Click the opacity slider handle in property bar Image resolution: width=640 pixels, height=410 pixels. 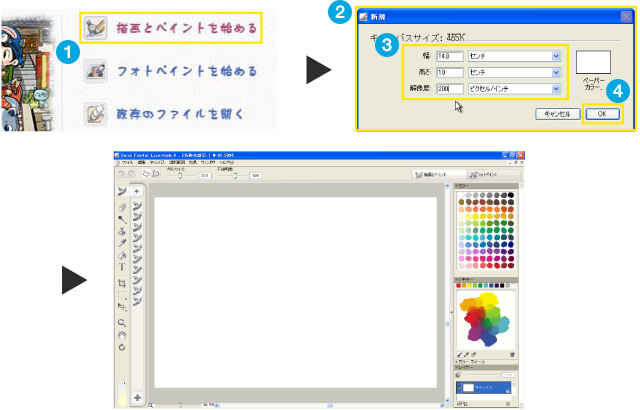tap(235, 175)
